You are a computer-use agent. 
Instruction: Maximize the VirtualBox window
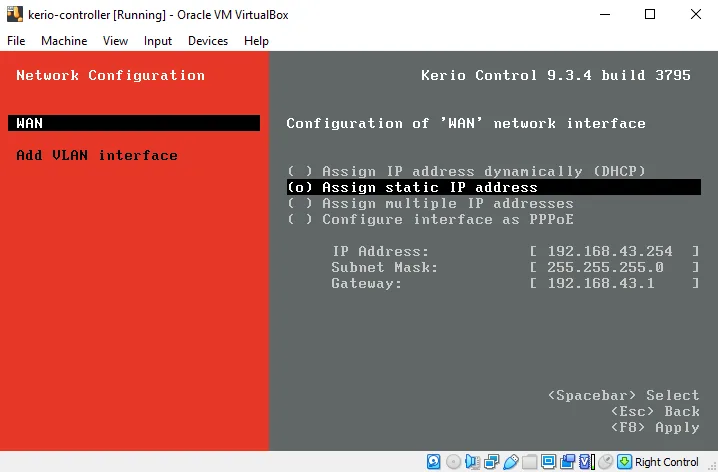tap(650, 14)
